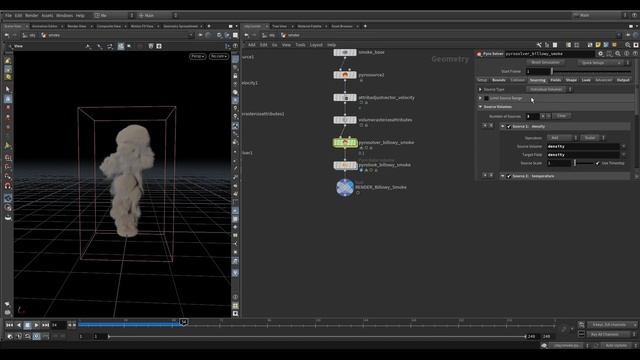The height and width of the screenshot is (360, 640).
Task: Toggle the Use Timestep checkbox
Action: [x=598, y=163]
